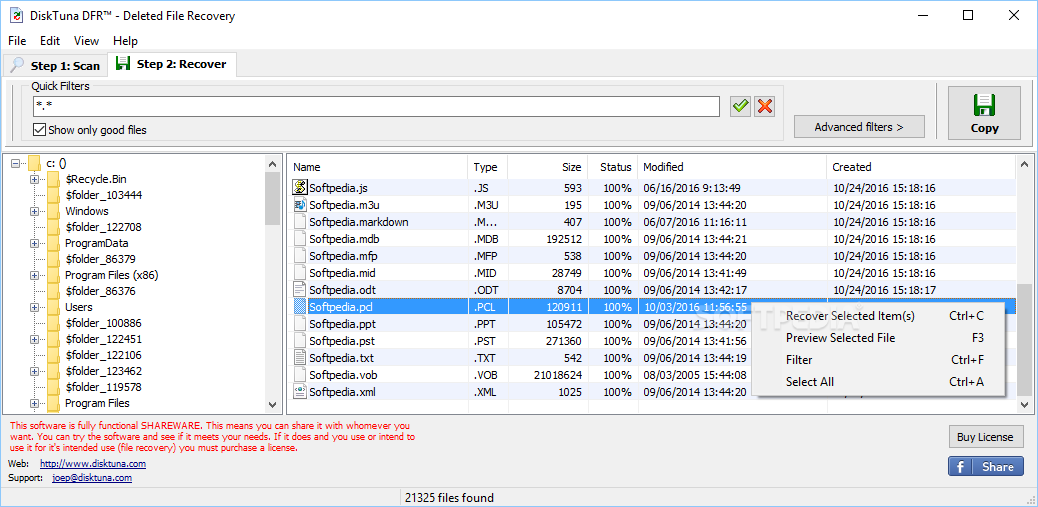Click the $folder_122708 folder icon
The image size is (1038, 507).
click(54, 227)
